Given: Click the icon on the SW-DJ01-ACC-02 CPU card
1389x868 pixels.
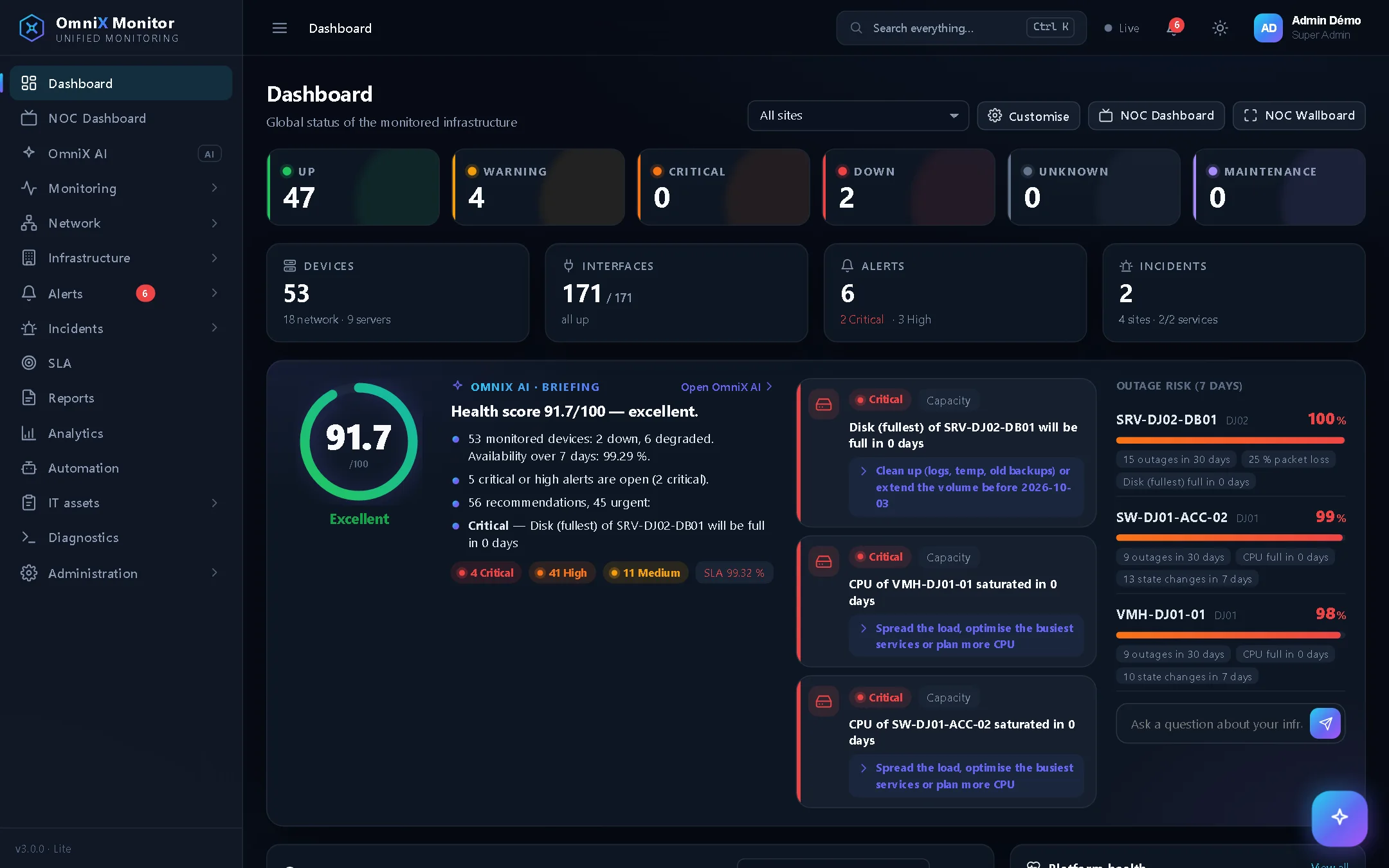Looking at the screenshot, I should tap(824, 701).
